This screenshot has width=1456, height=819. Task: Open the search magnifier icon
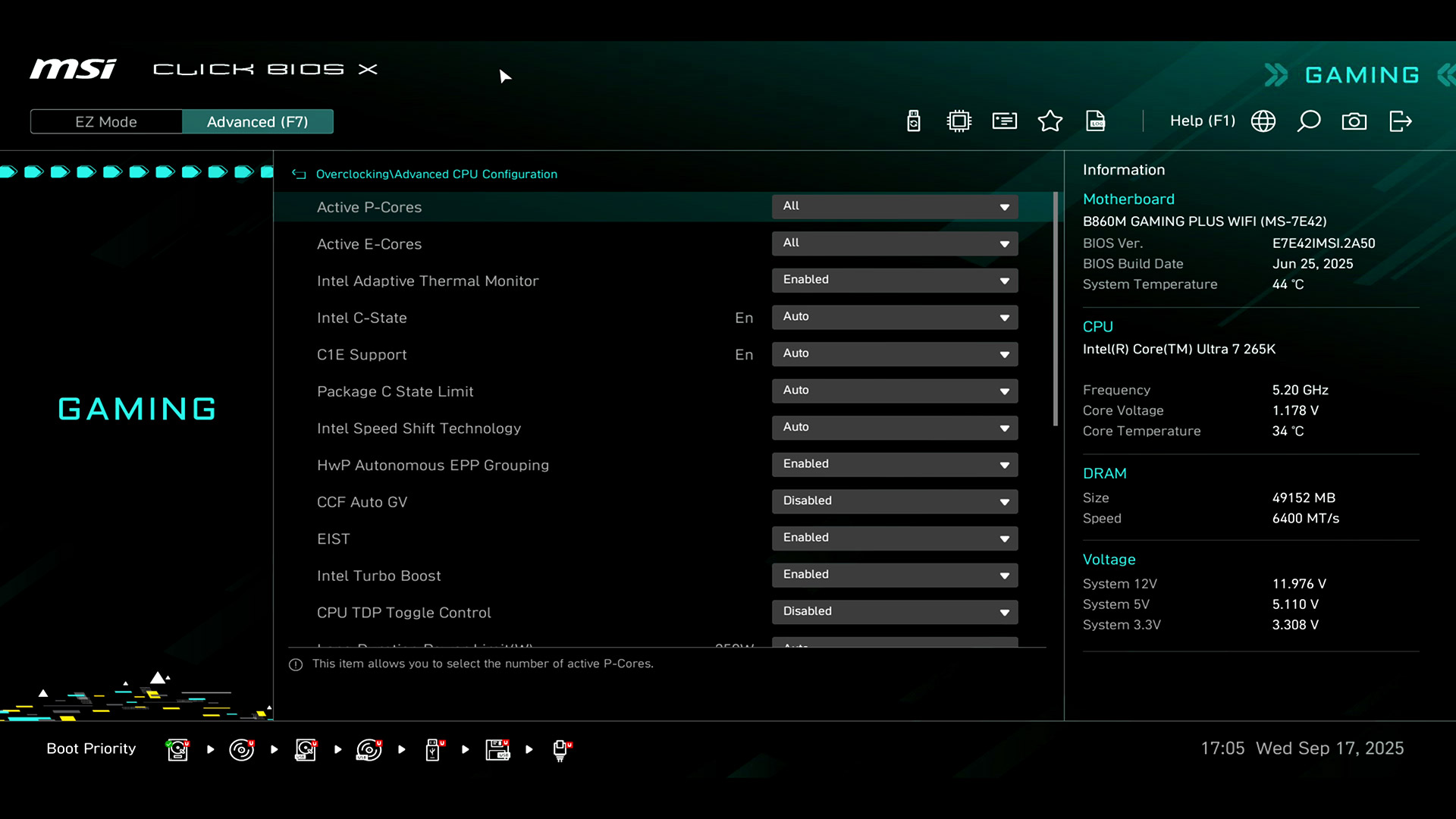click(x=1309, y=121)
